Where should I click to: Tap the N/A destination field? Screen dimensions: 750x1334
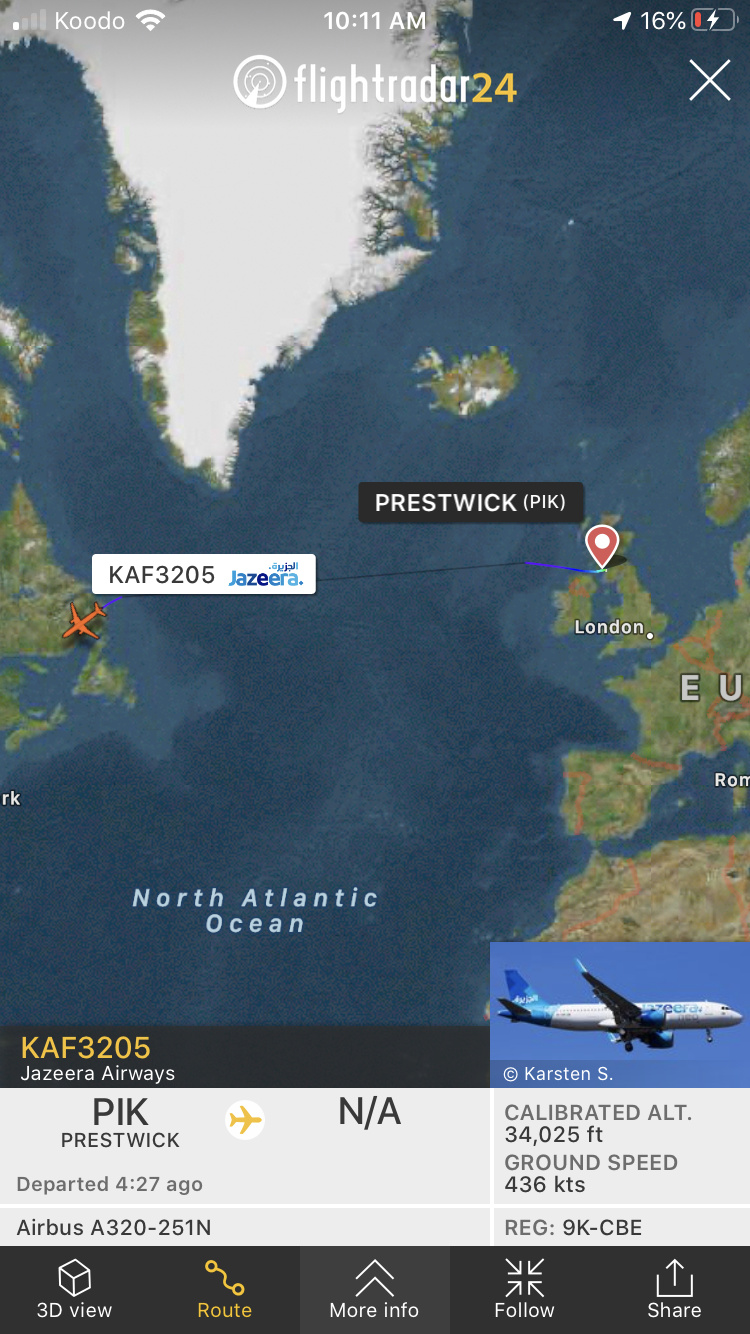click(x=370, y=1112)
